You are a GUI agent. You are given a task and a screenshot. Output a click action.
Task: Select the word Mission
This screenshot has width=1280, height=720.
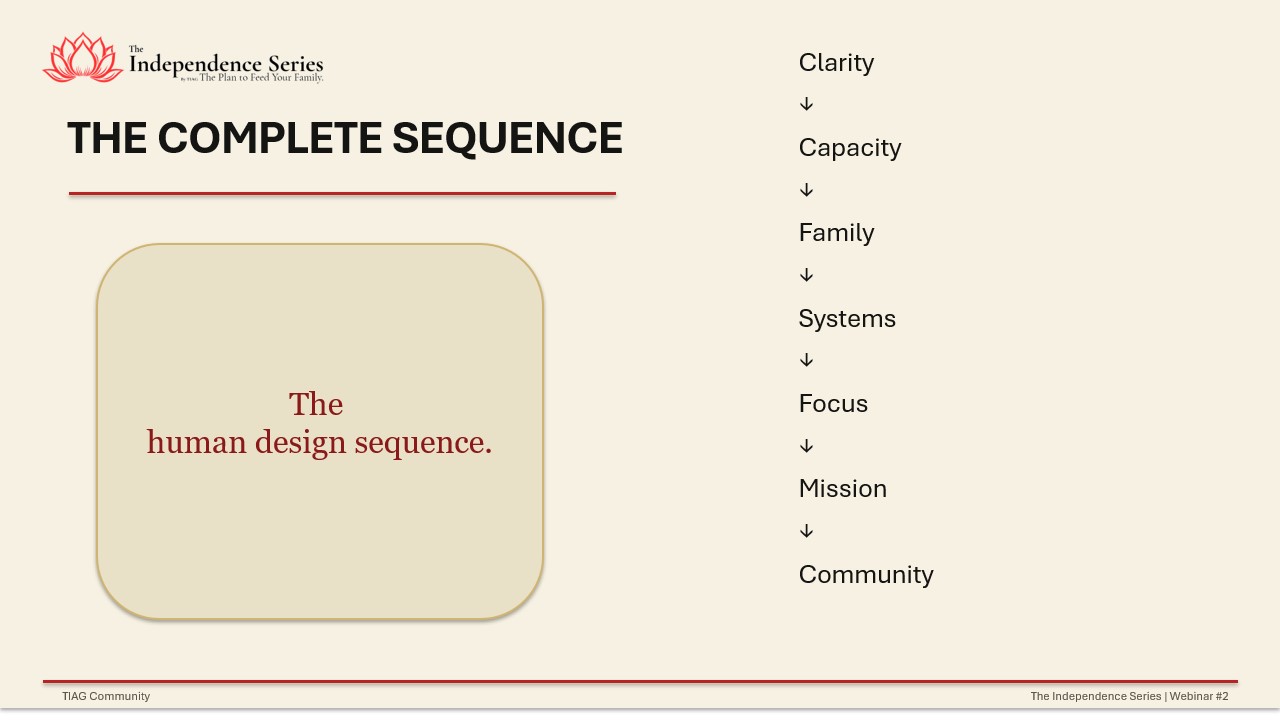pyautogui.click(x=843, y=489)
